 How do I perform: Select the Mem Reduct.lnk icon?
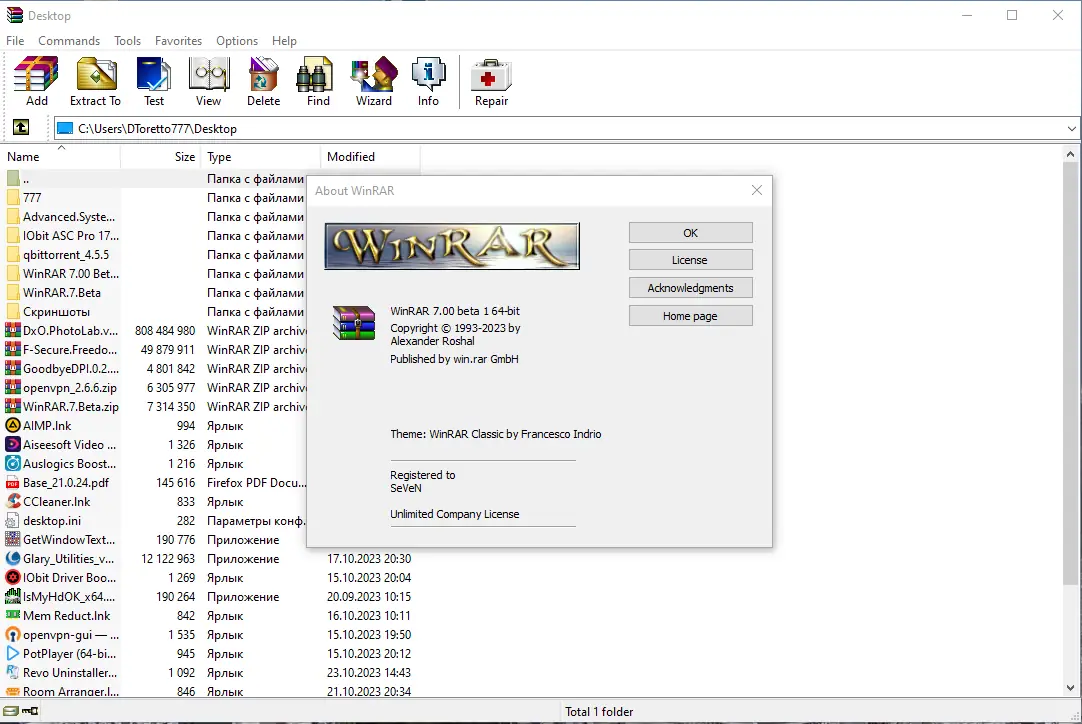click(12, 616)
